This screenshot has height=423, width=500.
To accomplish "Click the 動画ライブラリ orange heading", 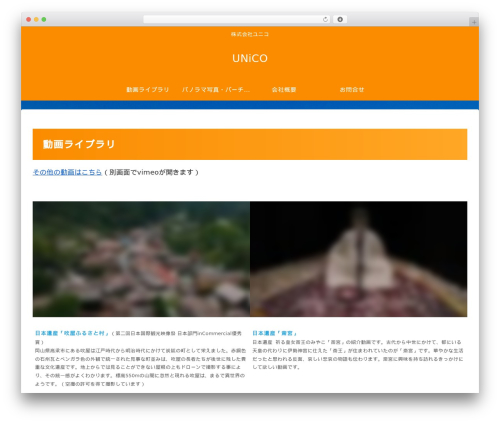I will click(x=250, y=144).
